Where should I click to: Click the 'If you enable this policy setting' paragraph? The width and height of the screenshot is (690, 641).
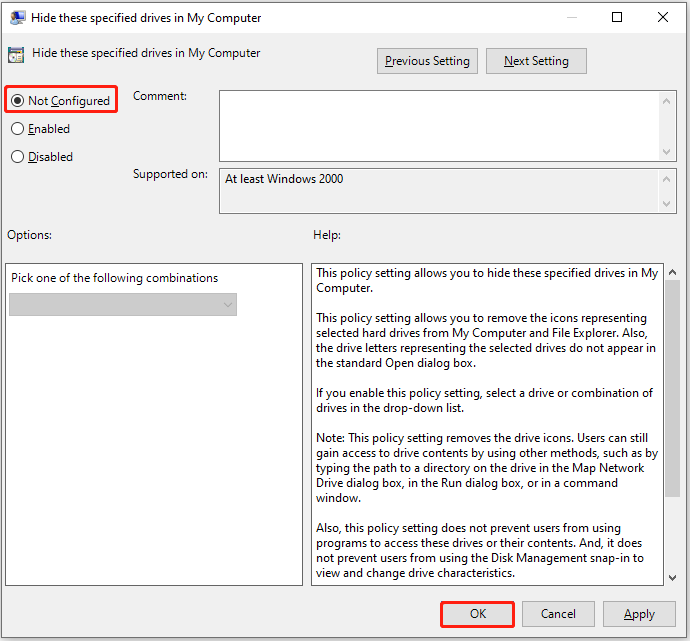[484, 400]
